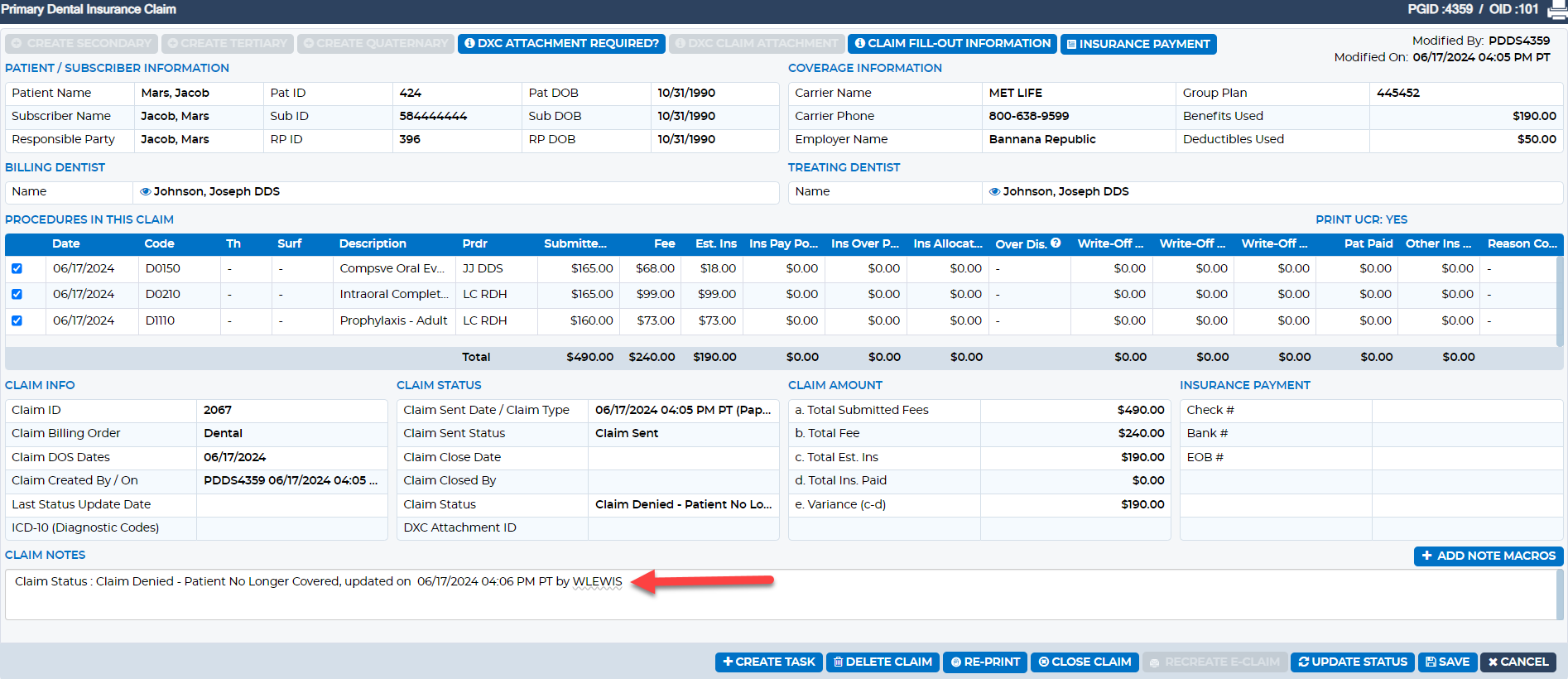The height and width of the screenshot is (679, 1568).
Task: Cancel out of the claim window
Action: (1518, 662)
